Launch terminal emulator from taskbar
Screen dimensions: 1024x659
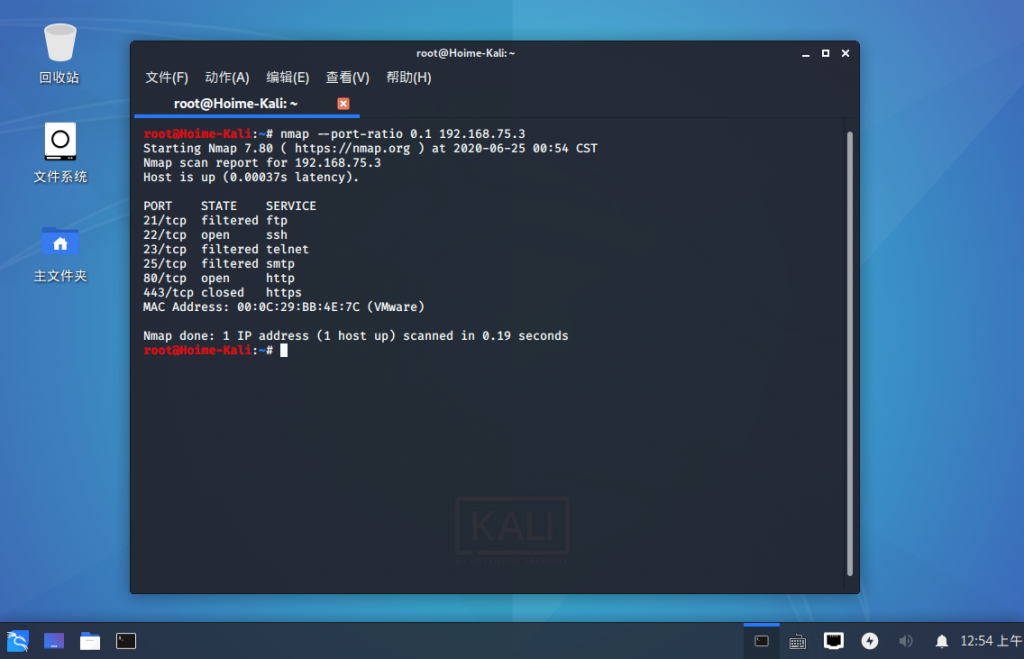point(126,641)
